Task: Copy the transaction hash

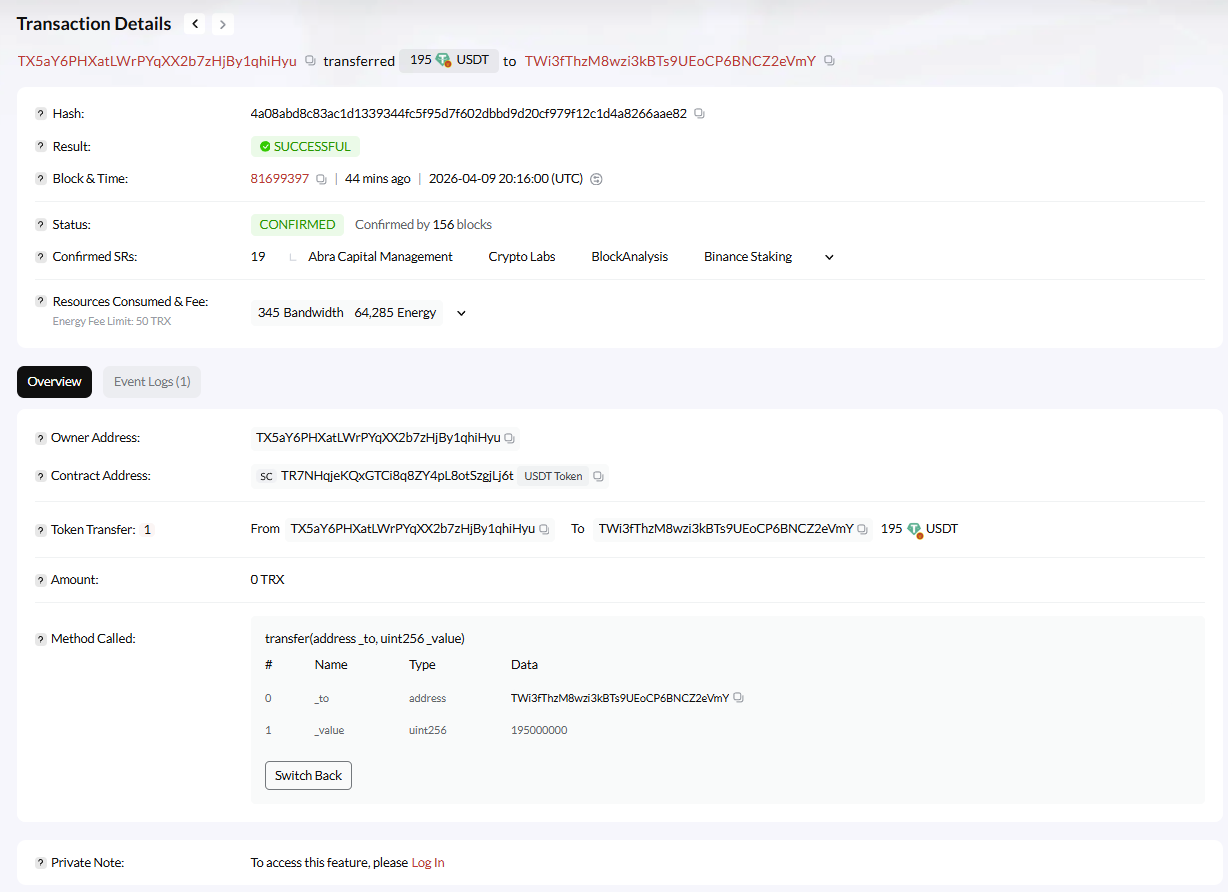Action: tap(699, 114)
